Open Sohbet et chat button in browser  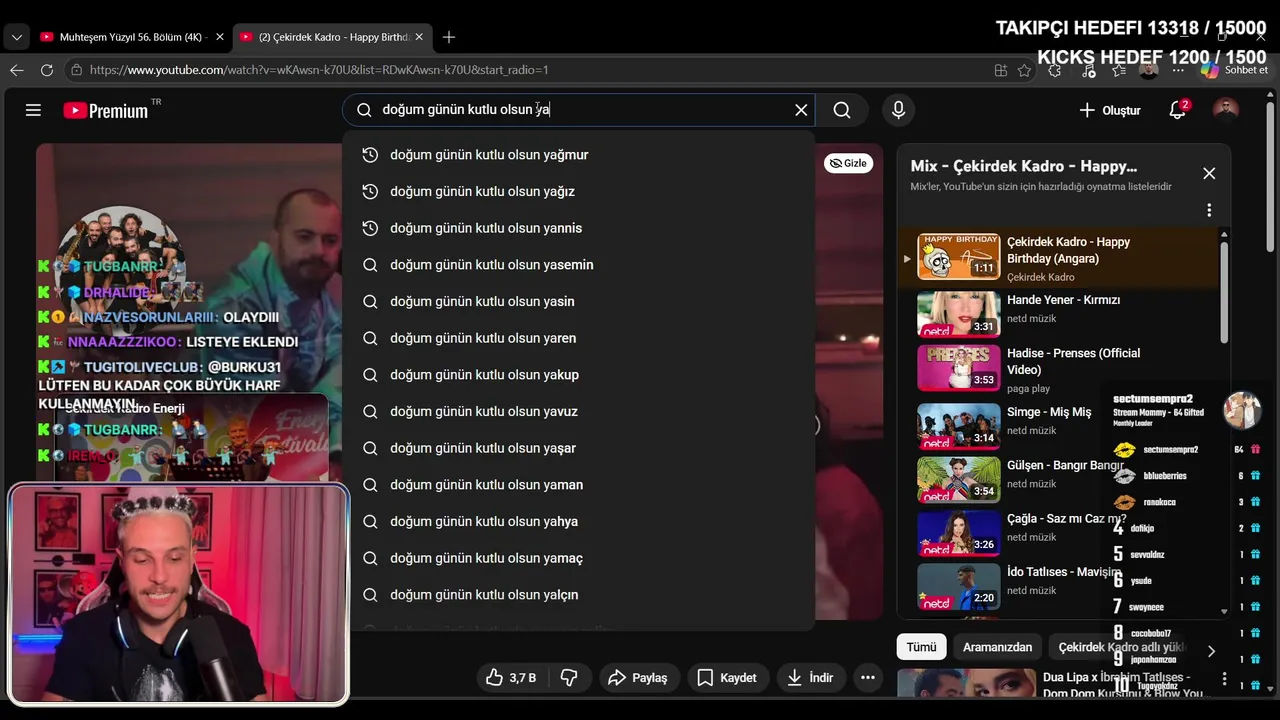coord(1234,70)
